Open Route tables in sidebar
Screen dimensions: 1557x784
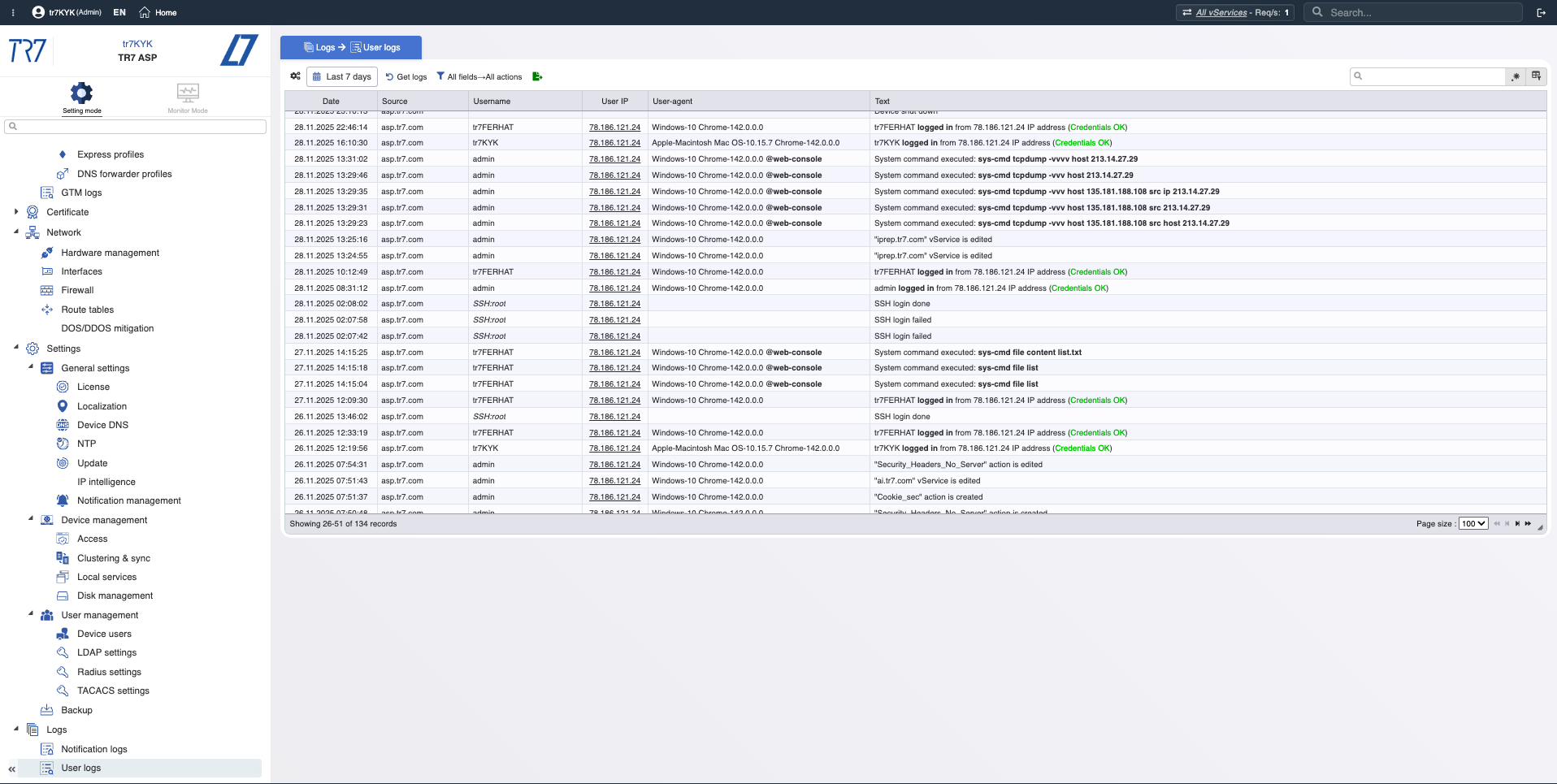coord(87,310)
